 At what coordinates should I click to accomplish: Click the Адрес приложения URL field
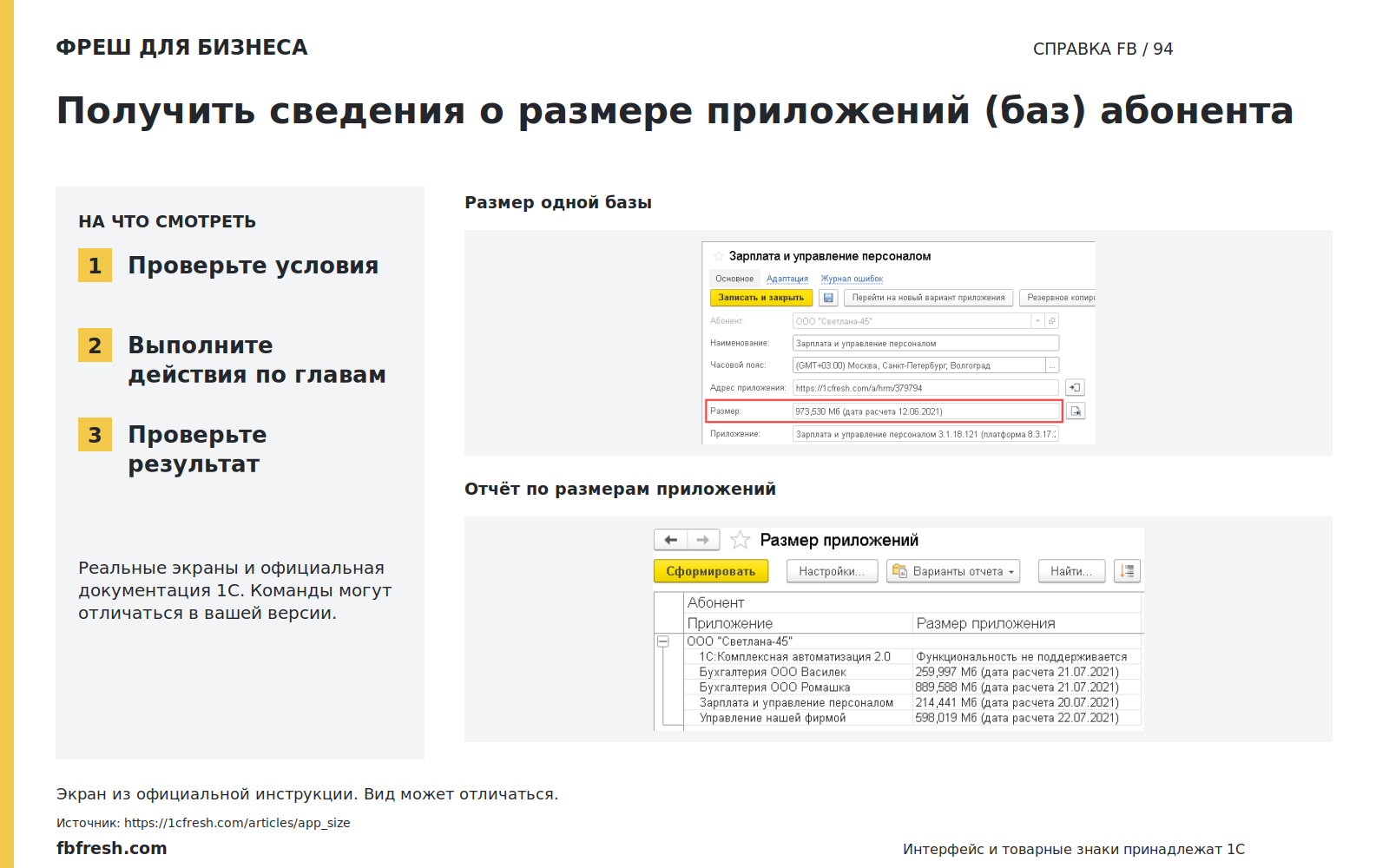(925, 388)
